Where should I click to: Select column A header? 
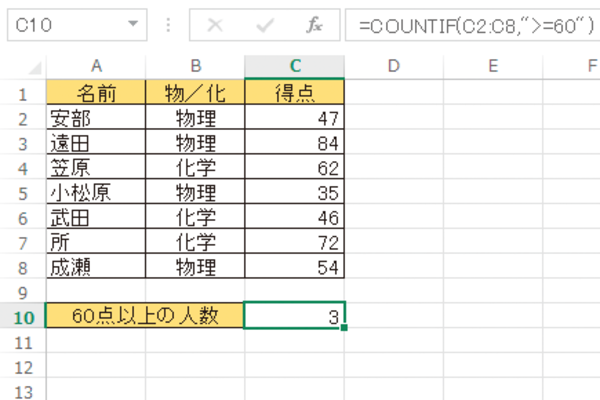coord(96,67)
